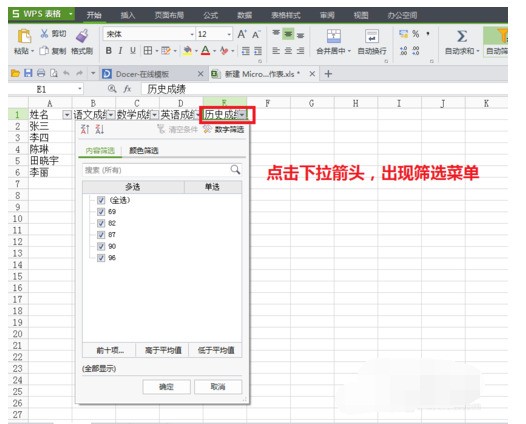
Task: Click the fill color bucket icon
Action: point(187,51)
